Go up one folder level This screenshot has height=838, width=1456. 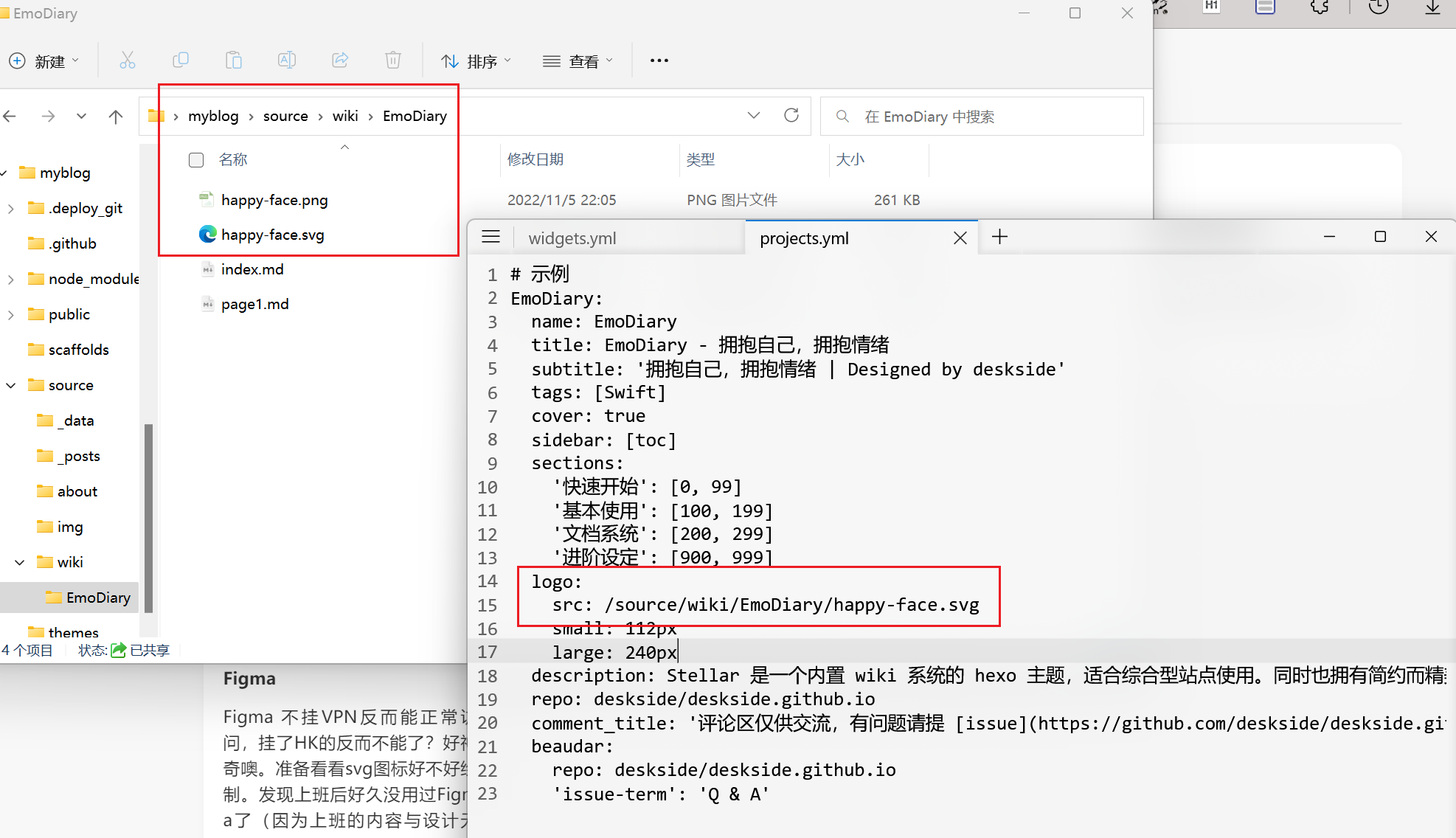[x=116, y=116]
